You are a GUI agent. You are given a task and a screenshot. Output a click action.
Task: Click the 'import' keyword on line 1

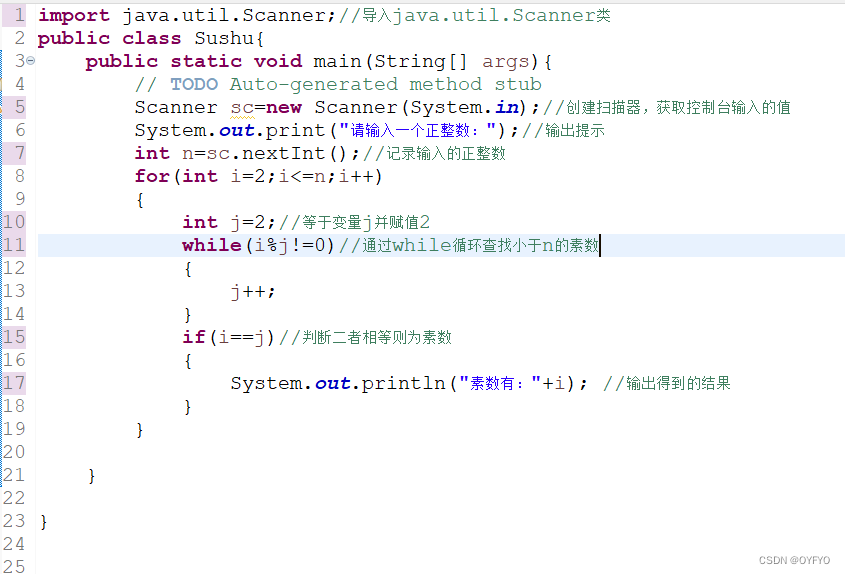74,16
